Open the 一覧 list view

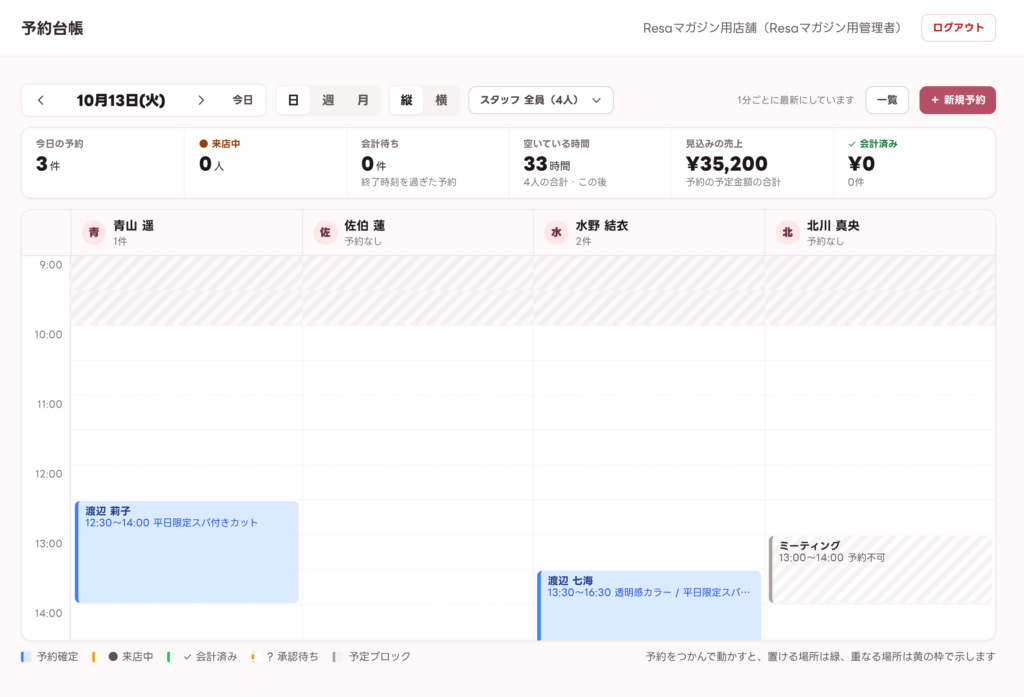tap(887, 100)
